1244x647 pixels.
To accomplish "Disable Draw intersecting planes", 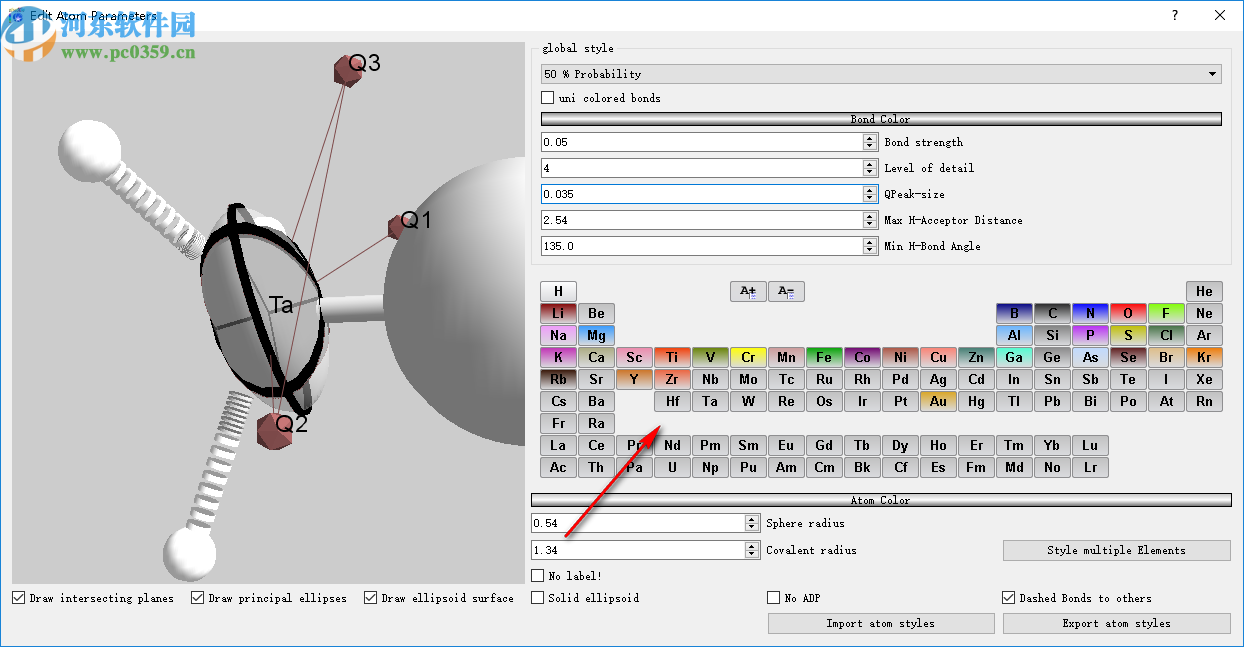I will pos(19,598).
